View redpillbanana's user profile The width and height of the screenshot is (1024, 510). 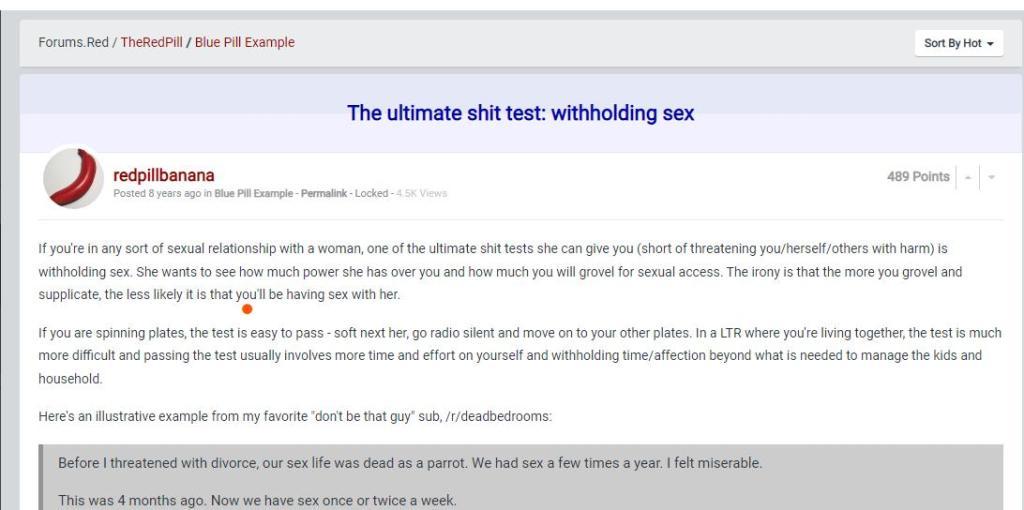[164, 176]
